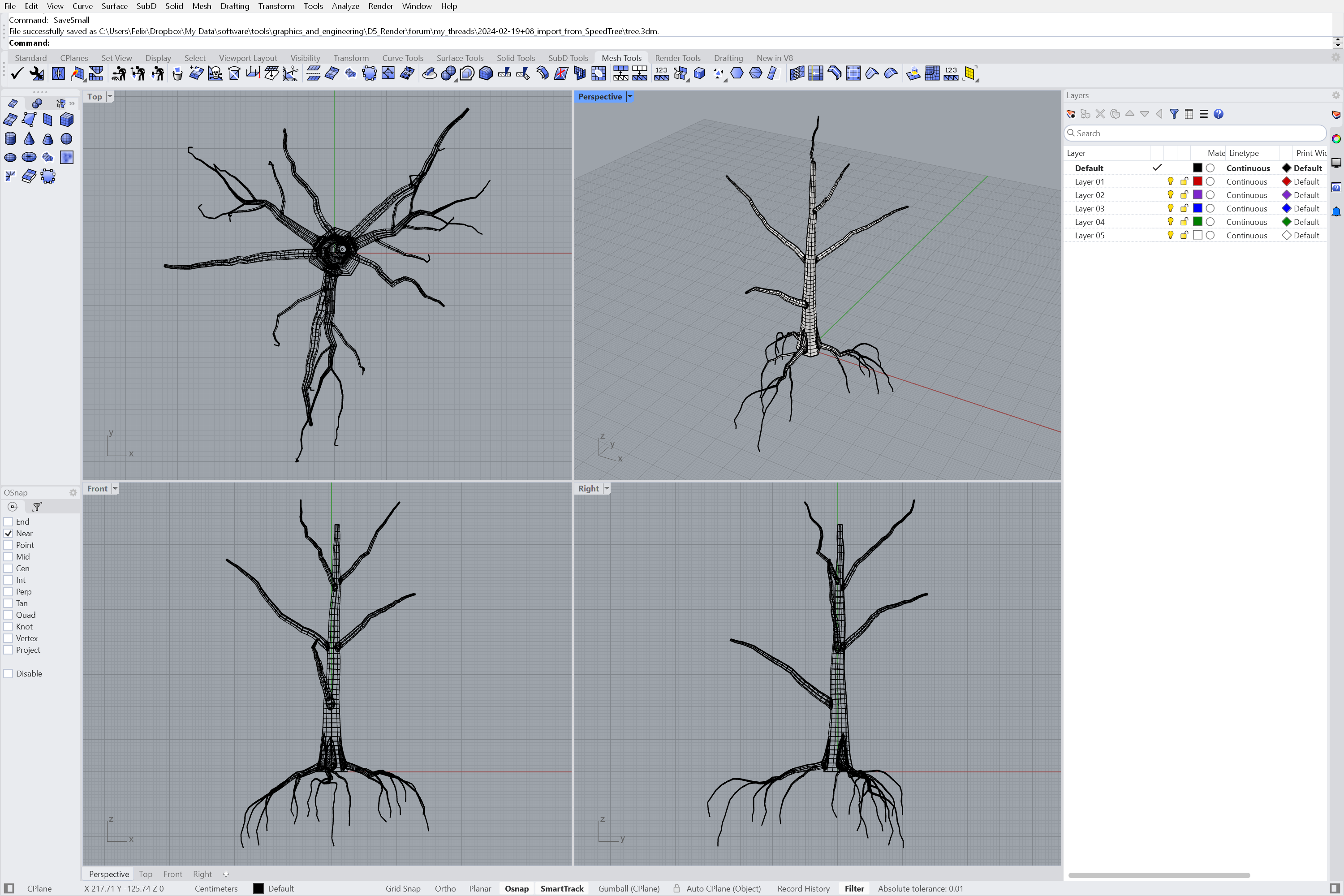Screen dimensions: 1344x896
Task: Enable the Point object snap checkbox
Action: pyautogui.click(x=9, y=545)
